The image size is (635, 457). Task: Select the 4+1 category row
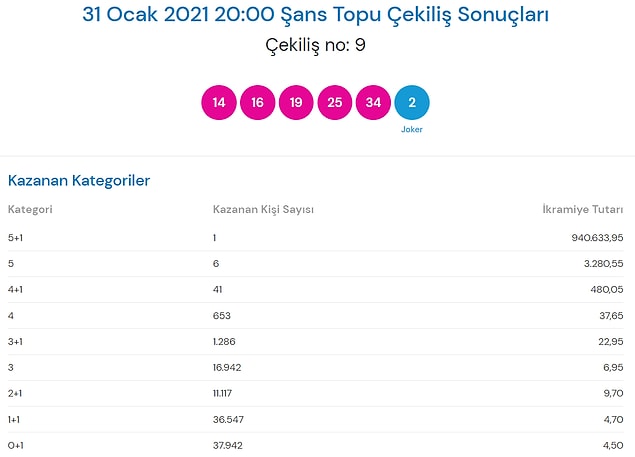(x=315, y=290)
